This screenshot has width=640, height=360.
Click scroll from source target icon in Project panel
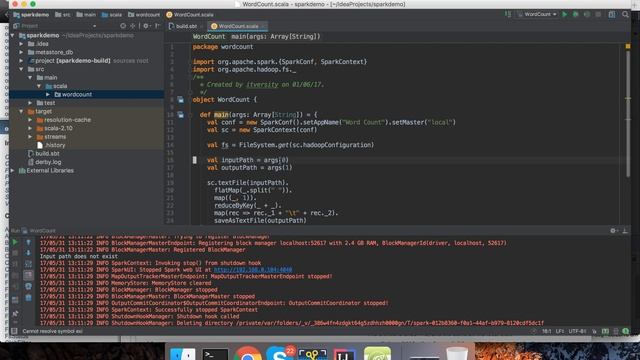point(123,26)
